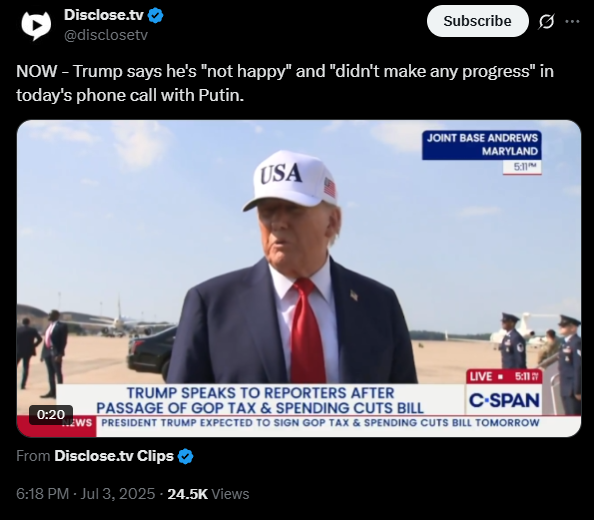The image size is (594, 520).
Task: Play the Trump C-SPAN video clip
Action: click(x=299, y=278)
